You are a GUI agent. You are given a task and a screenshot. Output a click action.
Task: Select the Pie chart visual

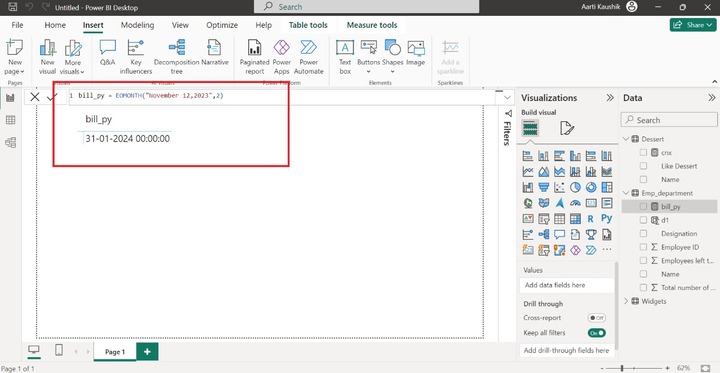tap(575, 187)
